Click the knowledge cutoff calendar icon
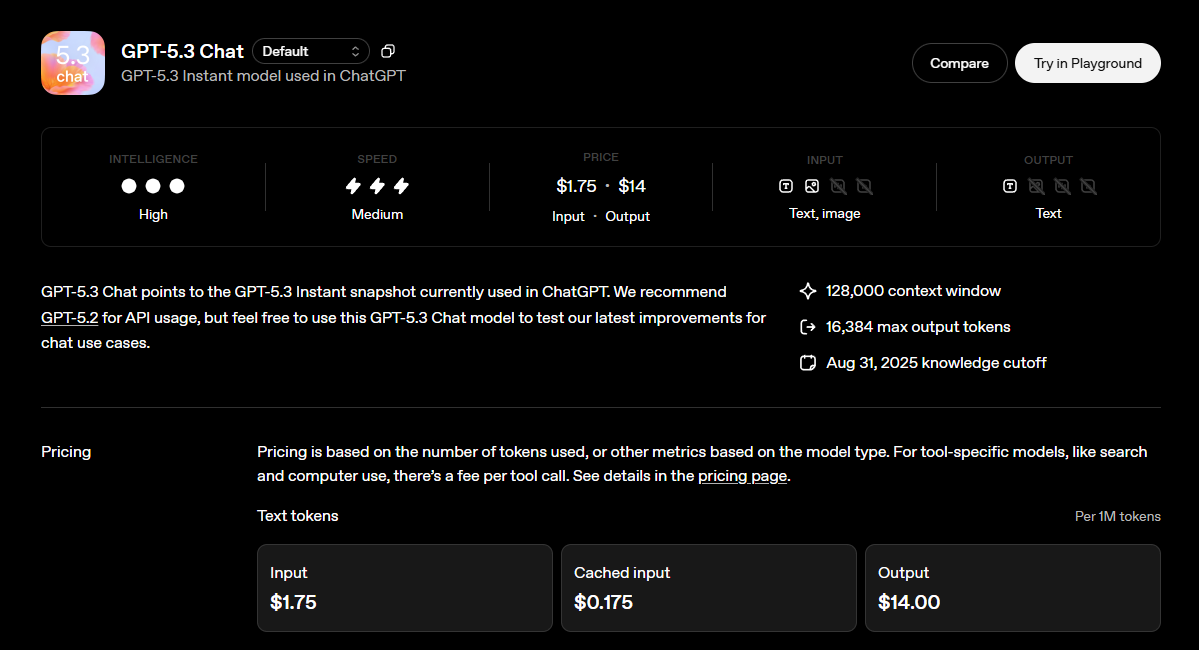 807,362
